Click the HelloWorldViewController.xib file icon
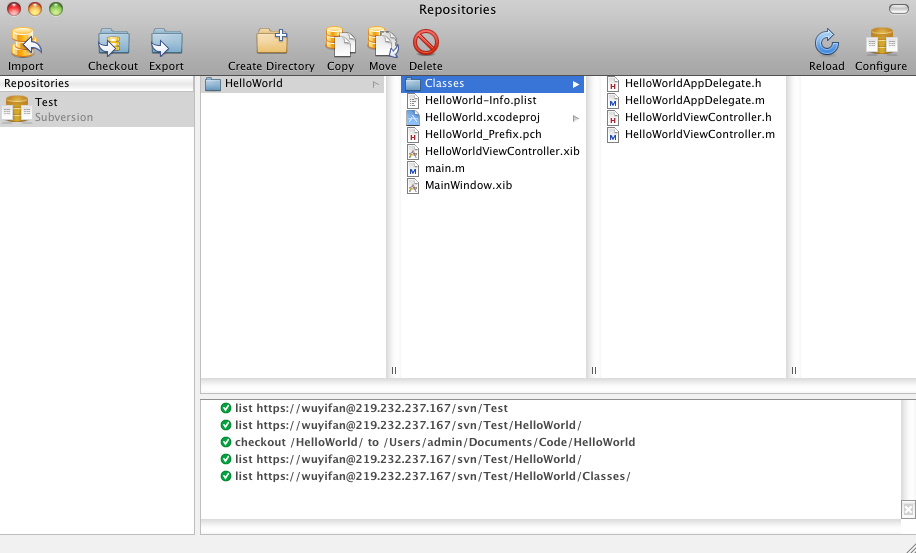 [x=413, y=152]
